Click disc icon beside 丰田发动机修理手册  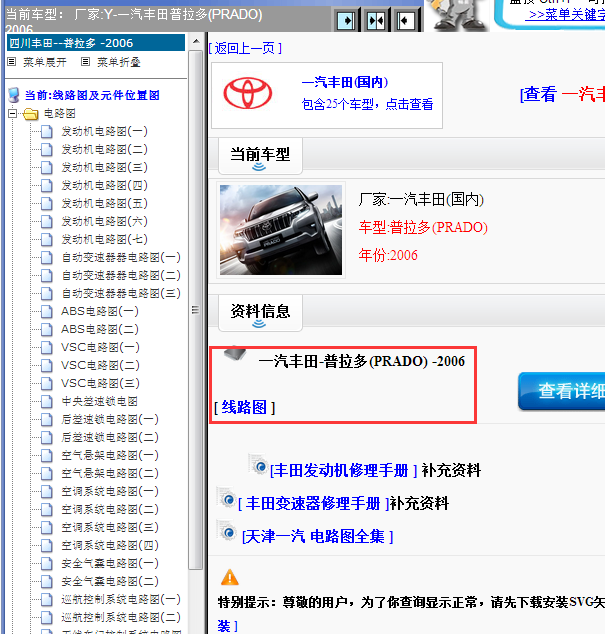pyautogui.click(x=259, y=466)
